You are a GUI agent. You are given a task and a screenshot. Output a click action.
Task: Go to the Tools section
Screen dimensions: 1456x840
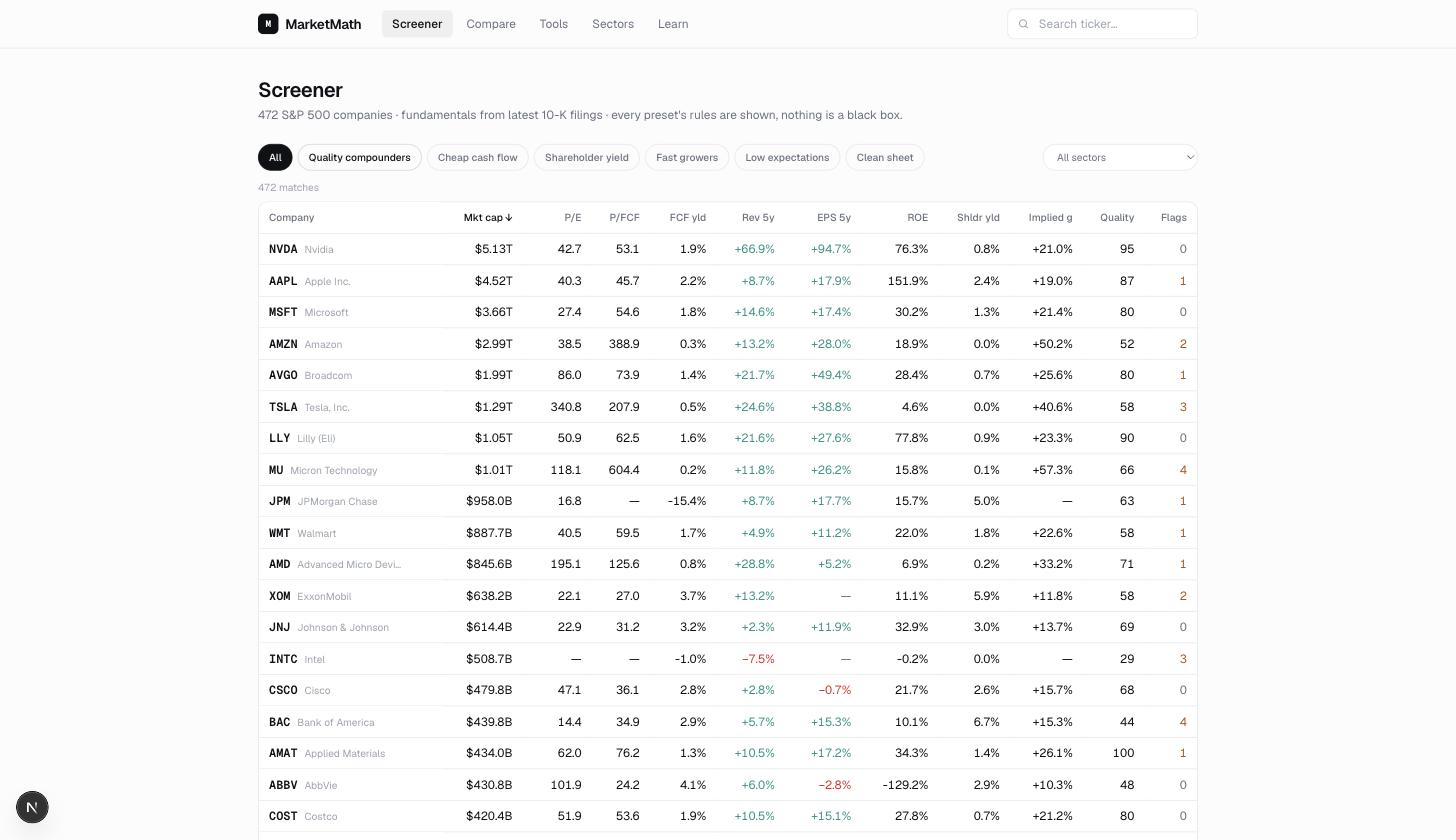(553, 24)
